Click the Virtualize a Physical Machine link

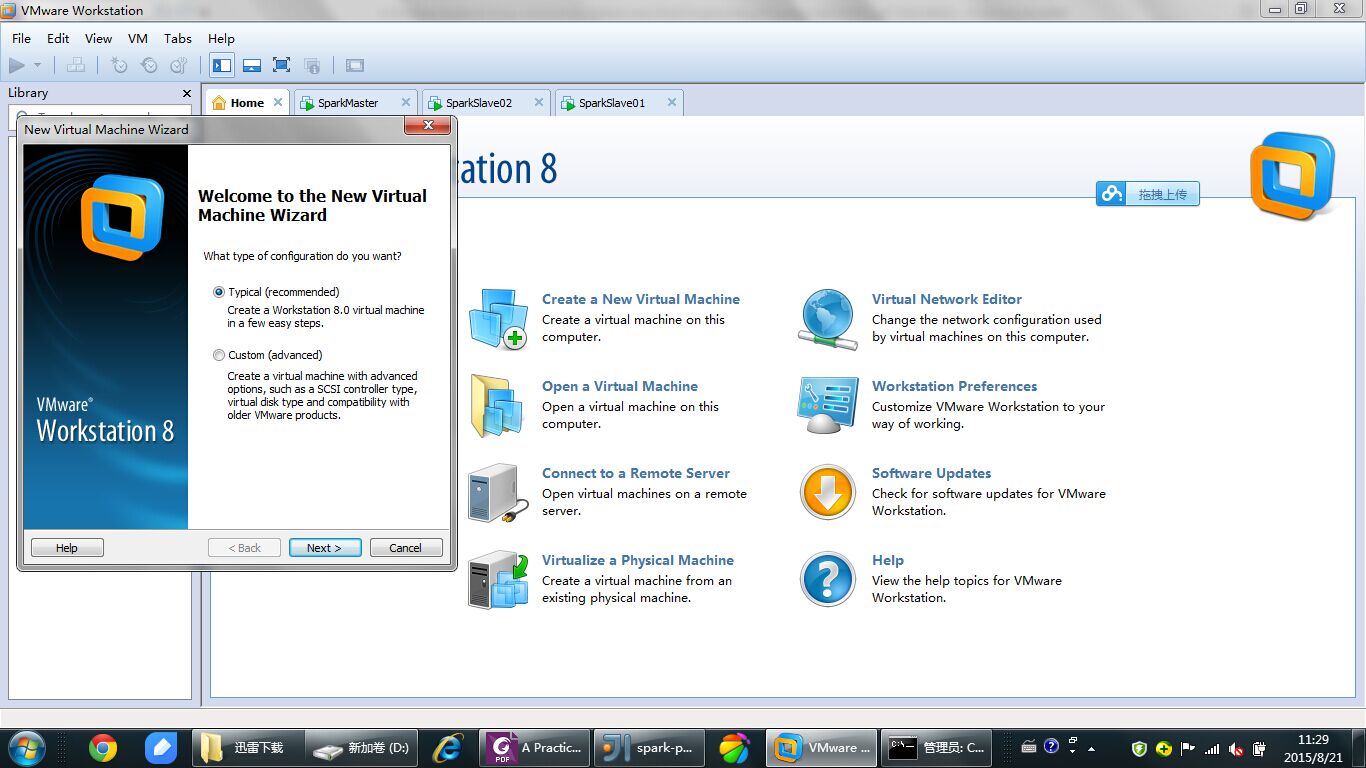coord(638,560)
